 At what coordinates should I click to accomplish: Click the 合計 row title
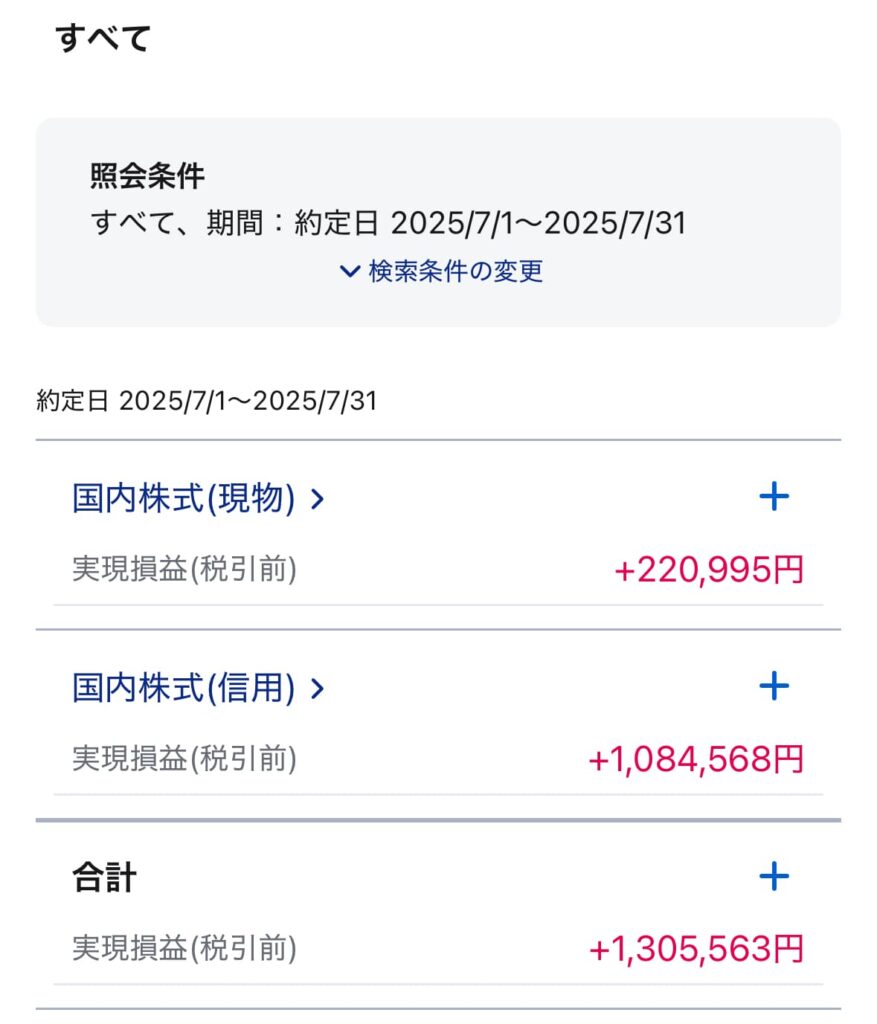(104, 878)
